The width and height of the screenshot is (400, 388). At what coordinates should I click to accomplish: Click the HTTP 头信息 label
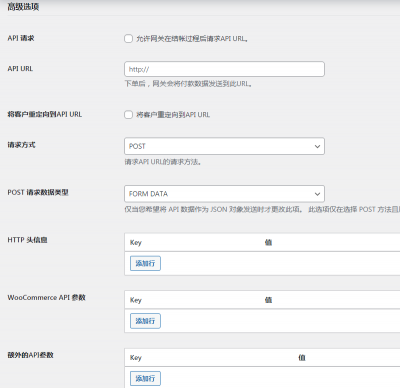coord(27,240)
